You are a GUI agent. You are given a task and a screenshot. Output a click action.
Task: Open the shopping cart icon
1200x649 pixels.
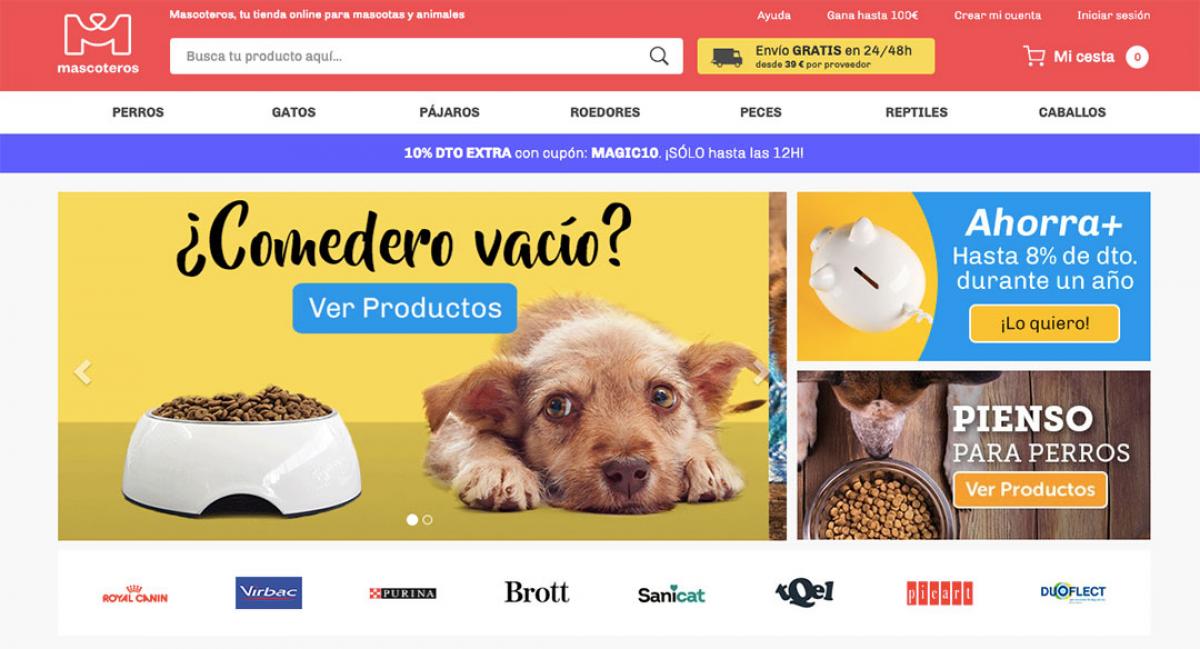[1034, 56]
